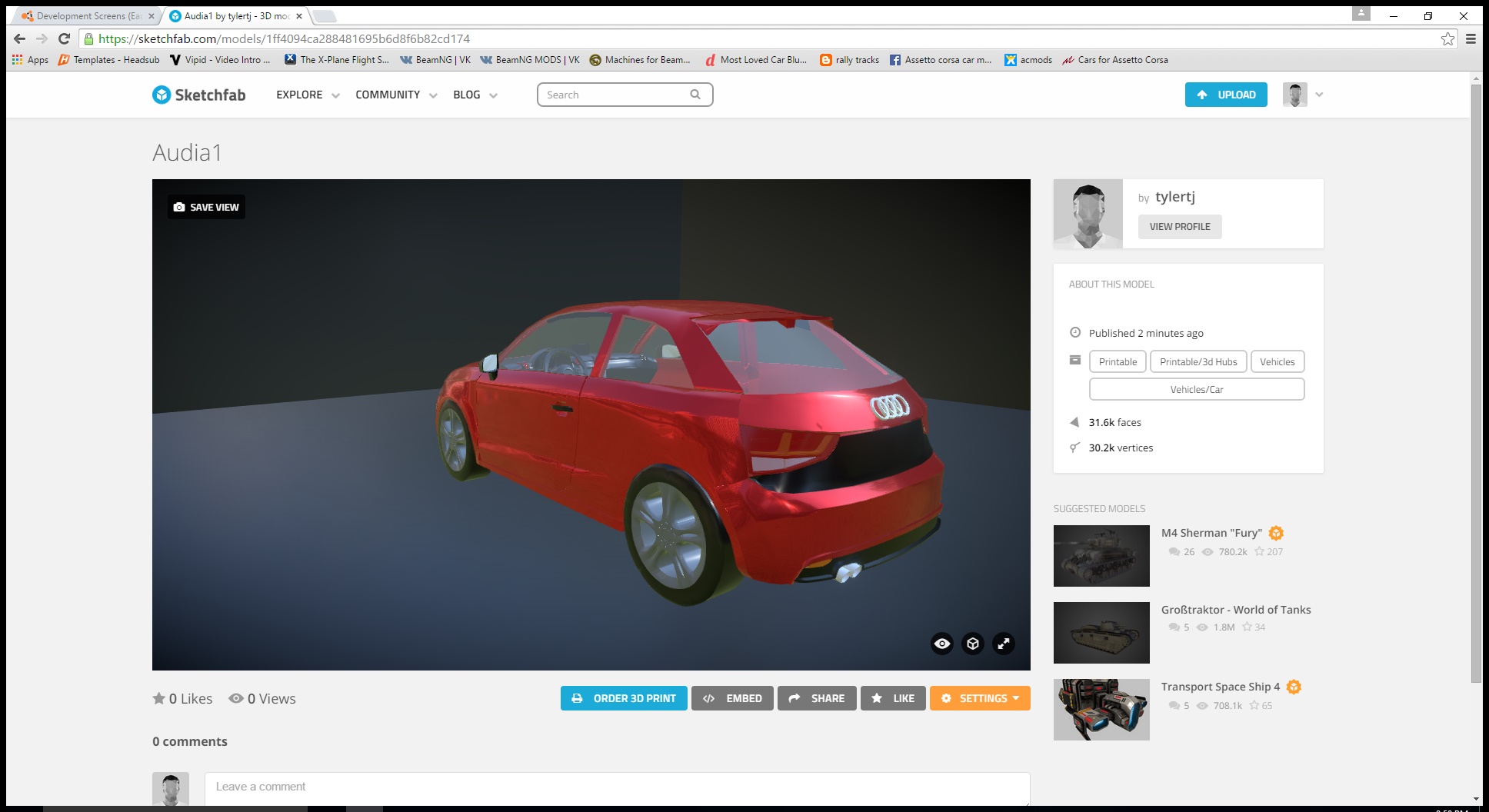
Task: Click the address bar URL
Action: 284,38
